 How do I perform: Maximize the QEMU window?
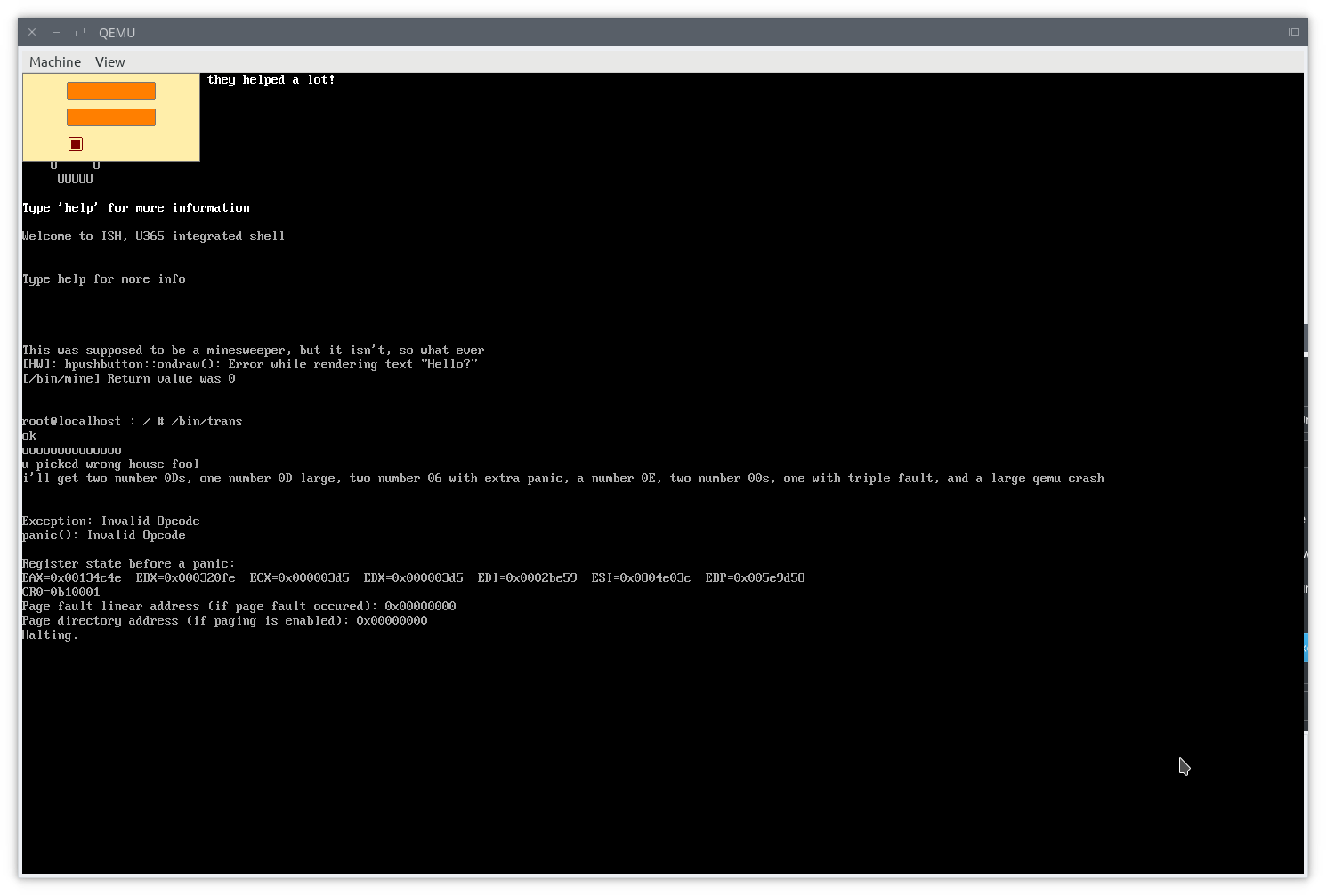pos(80,32)
